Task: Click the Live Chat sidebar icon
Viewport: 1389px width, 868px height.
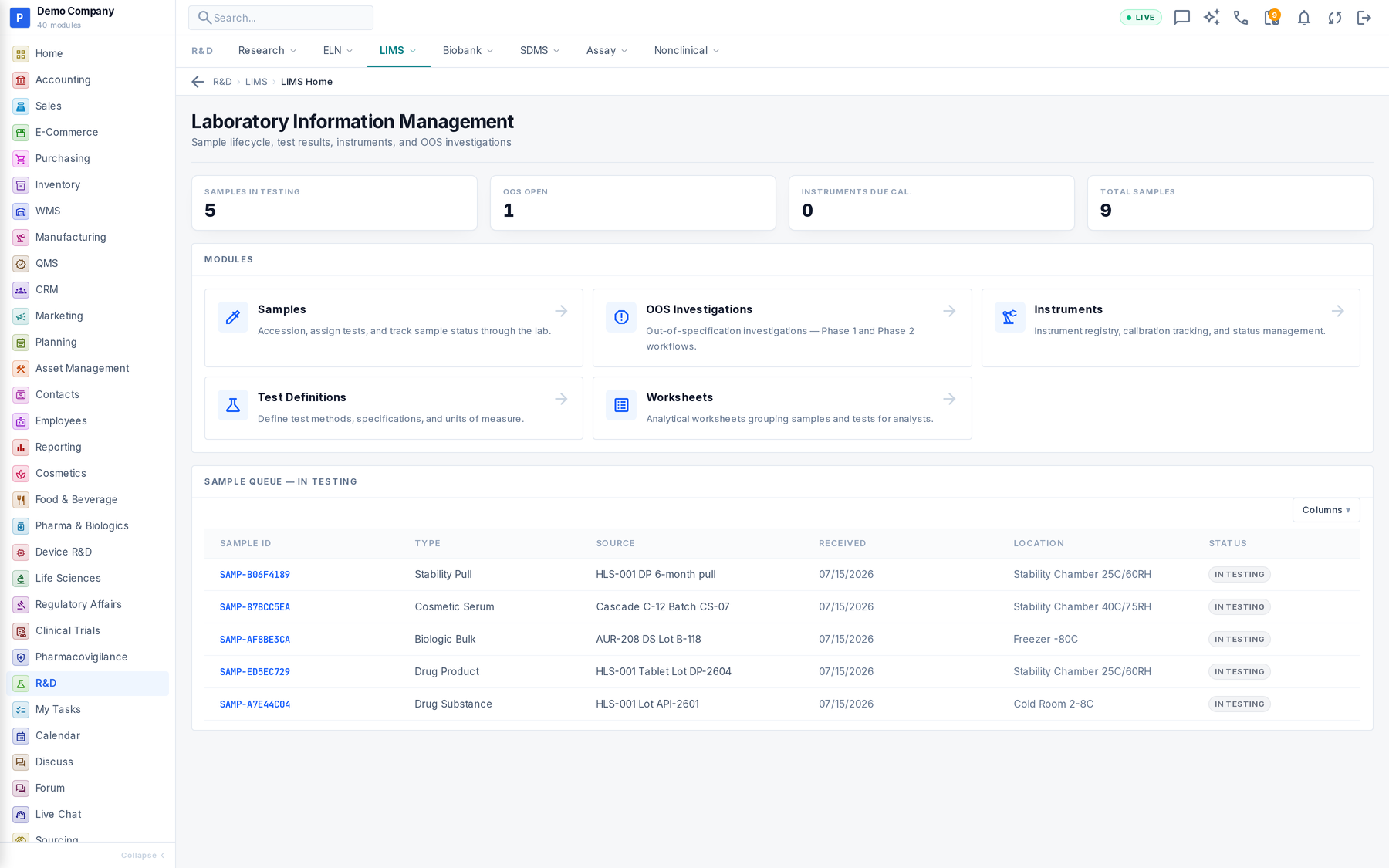Action: [x=21, y=815]
